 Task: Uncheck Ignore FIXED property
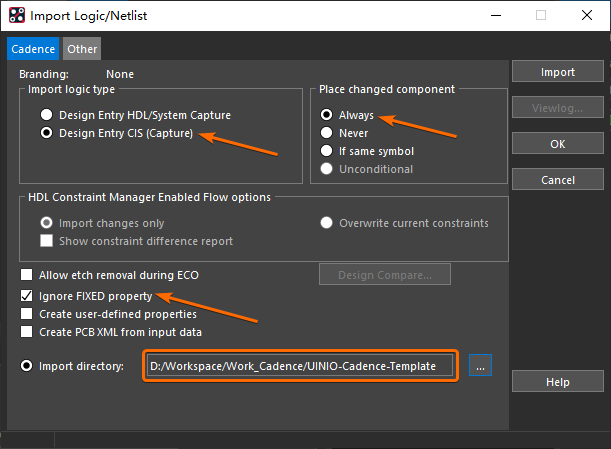(27, 297)
